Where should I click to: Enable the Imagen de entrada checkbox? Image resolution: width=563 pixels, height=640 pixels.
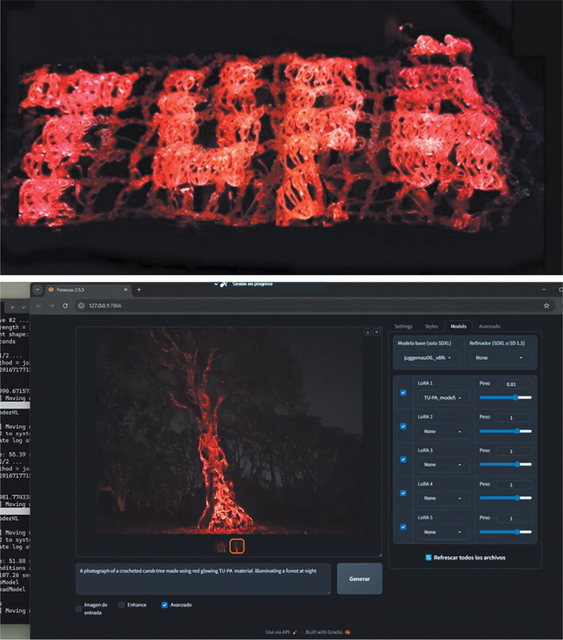coord(79,609)
